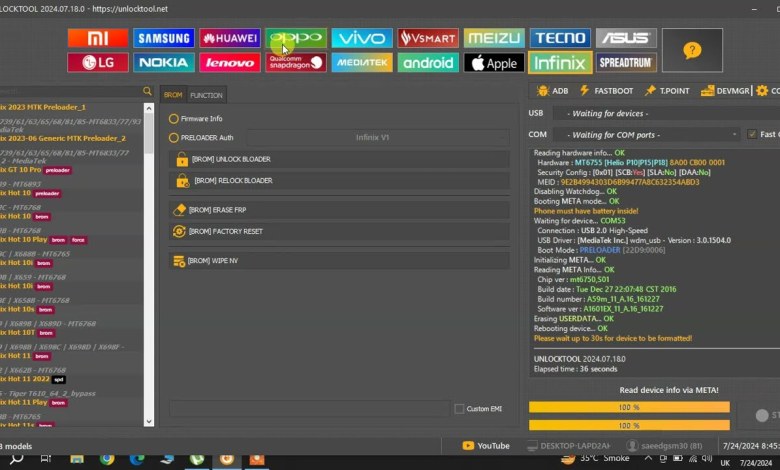
Task: Run [BROM] ERASE FRP
Action: pyautogui.click(x=339, y=210)
